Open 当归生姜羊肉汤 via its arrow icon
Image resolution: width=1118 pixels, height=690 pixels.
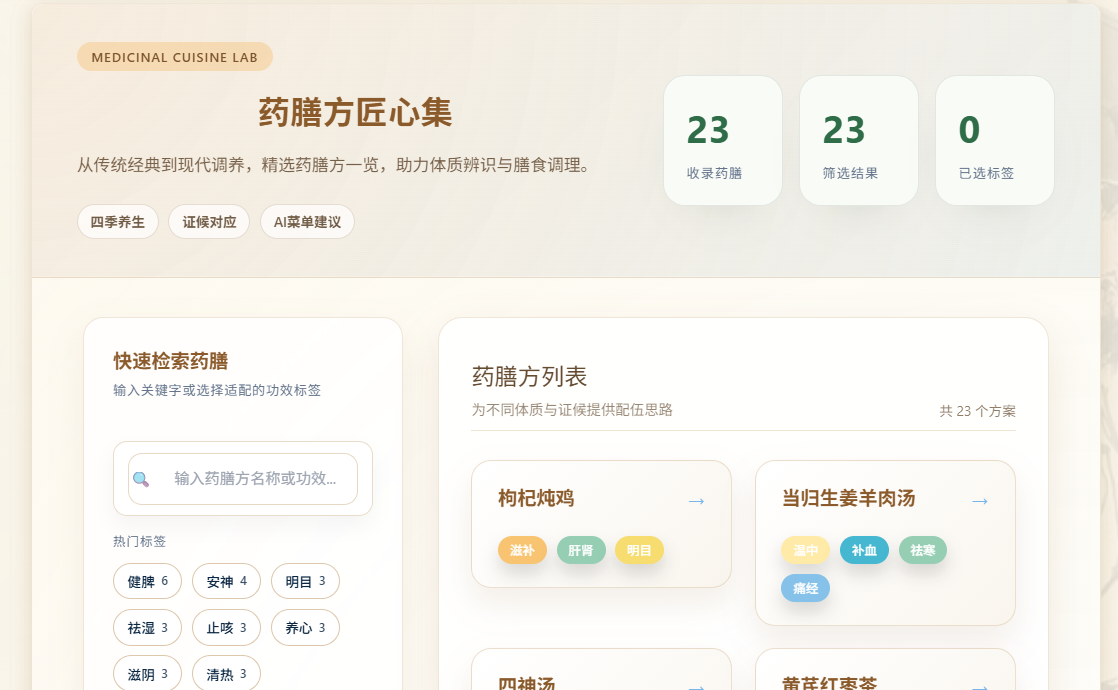coord(980,500)
